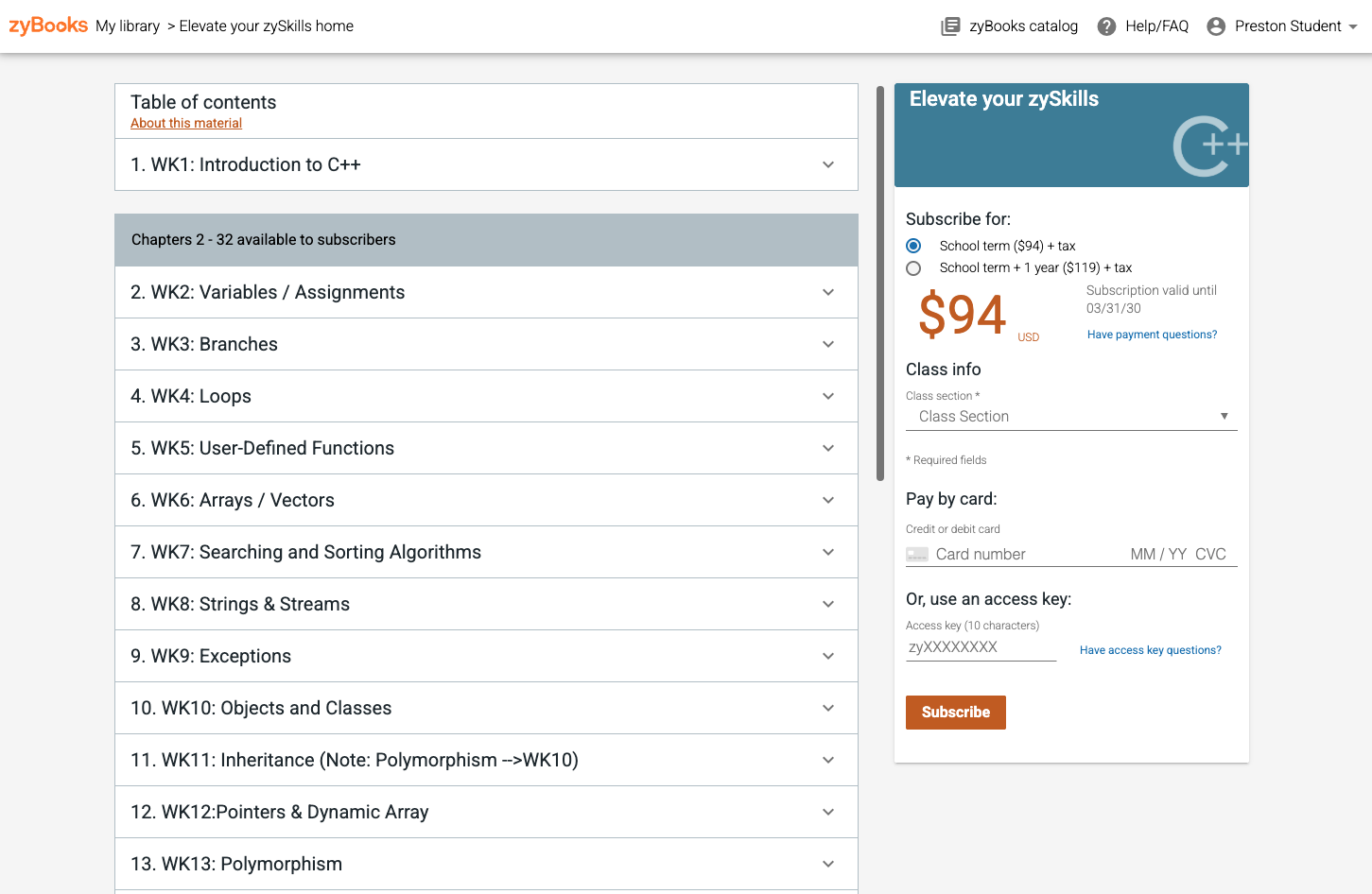Click the C++ logo in the banner
Screen dimensions: 1372x894
pos(1210,146)
